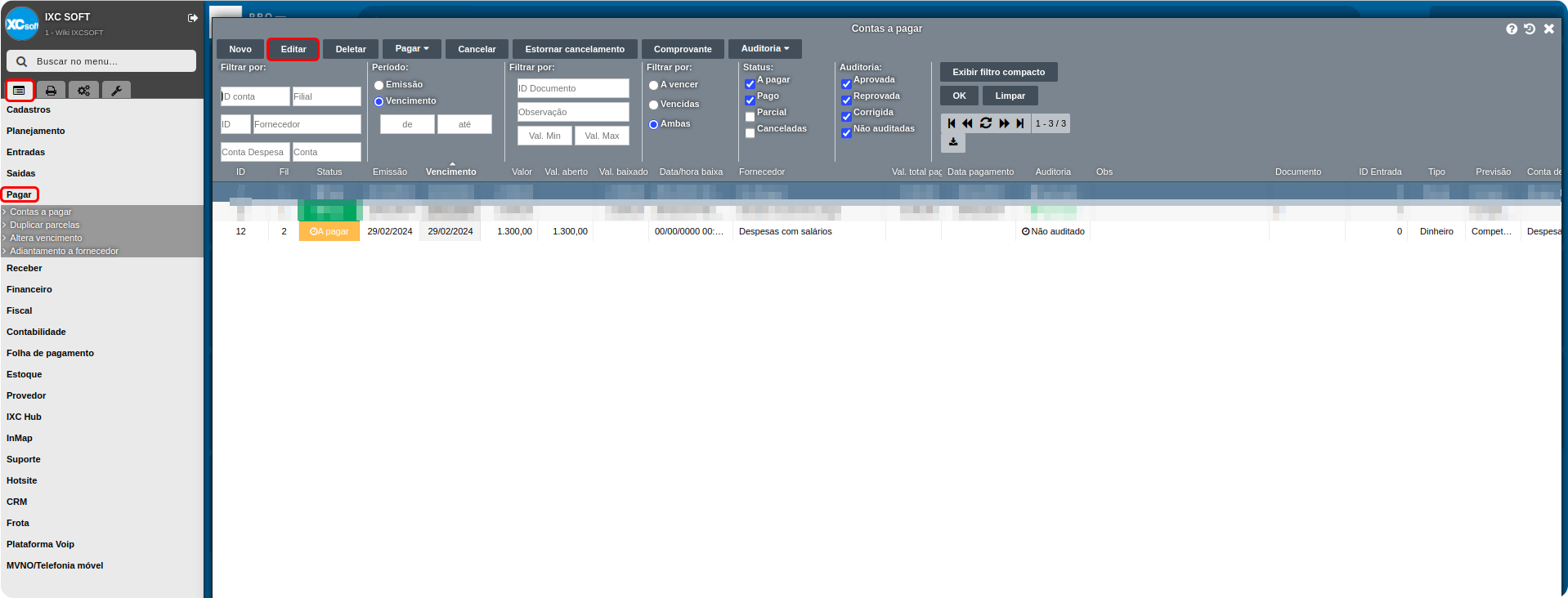
Task: Uncheck the Não auditadas checkbox
Action: click(846, 133)
